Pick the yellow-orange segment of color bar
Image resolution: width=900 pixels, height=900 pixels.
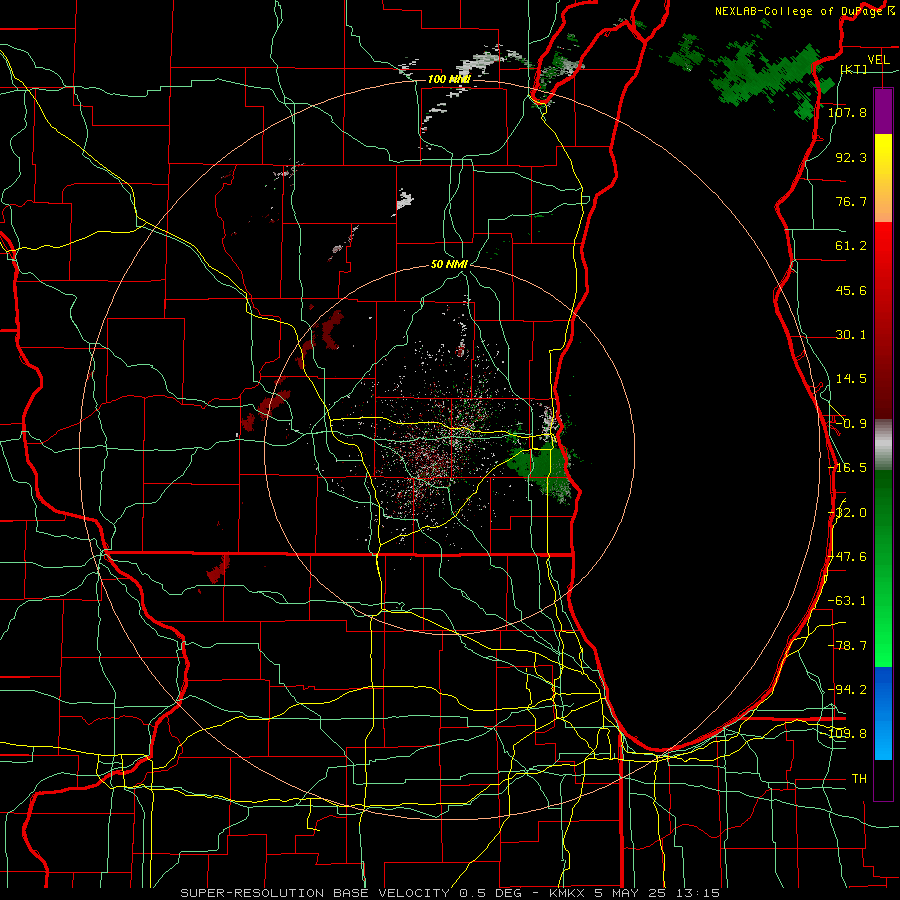tap(883, 179)
